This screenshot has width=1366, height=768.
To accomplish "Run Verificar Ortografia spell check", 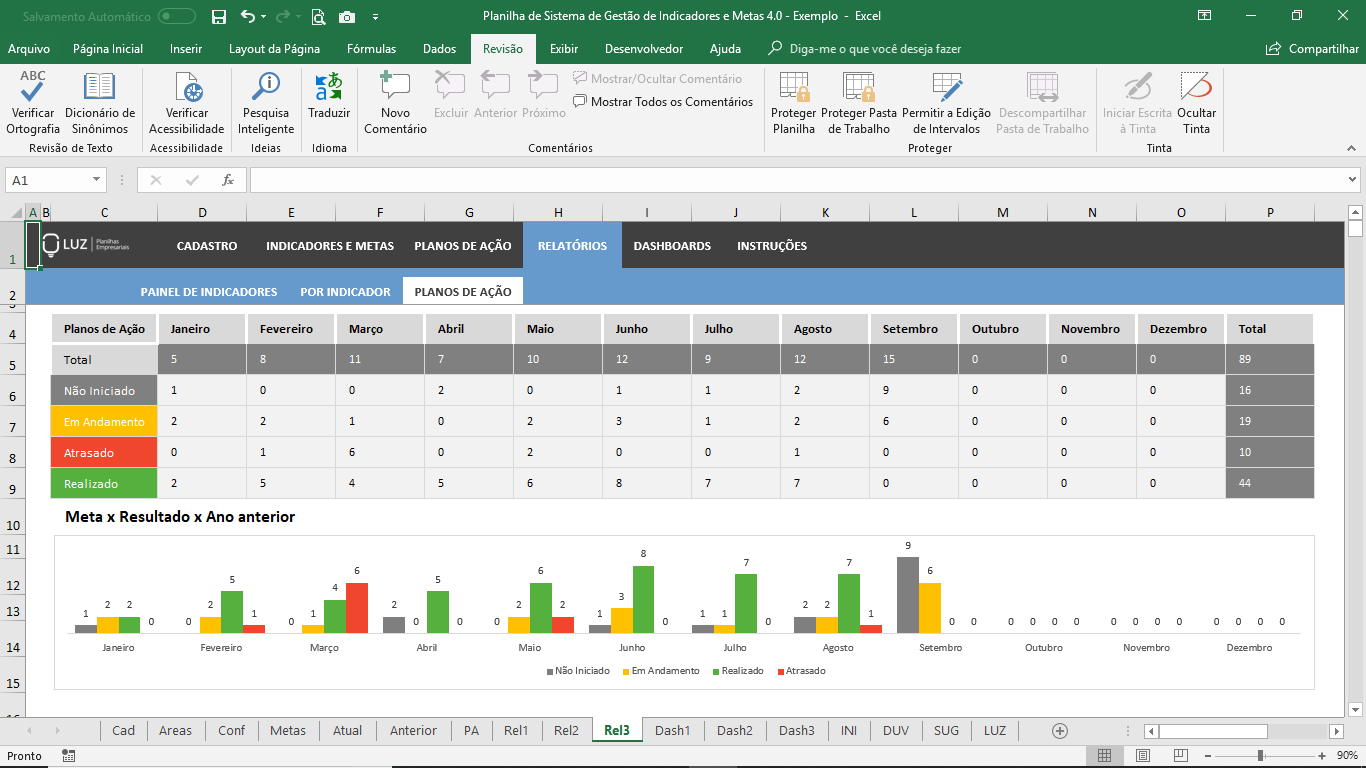I will coord(33,102).
